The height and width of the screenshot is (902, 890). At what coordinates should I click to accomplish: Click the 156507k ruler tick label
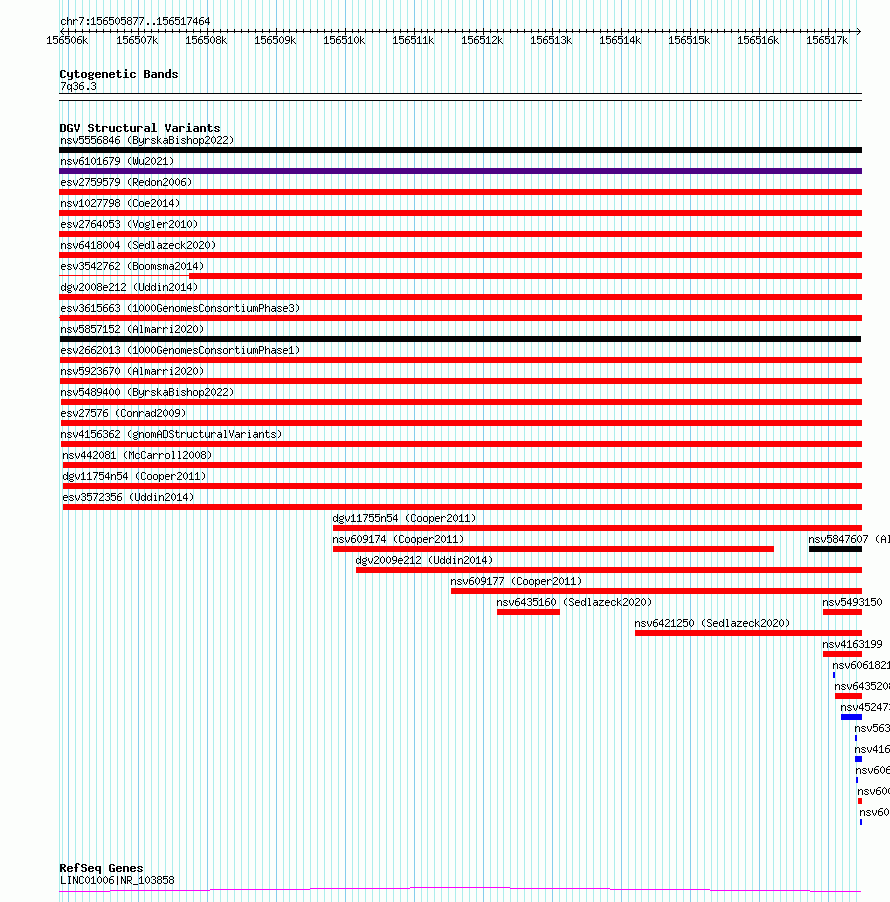137,40
